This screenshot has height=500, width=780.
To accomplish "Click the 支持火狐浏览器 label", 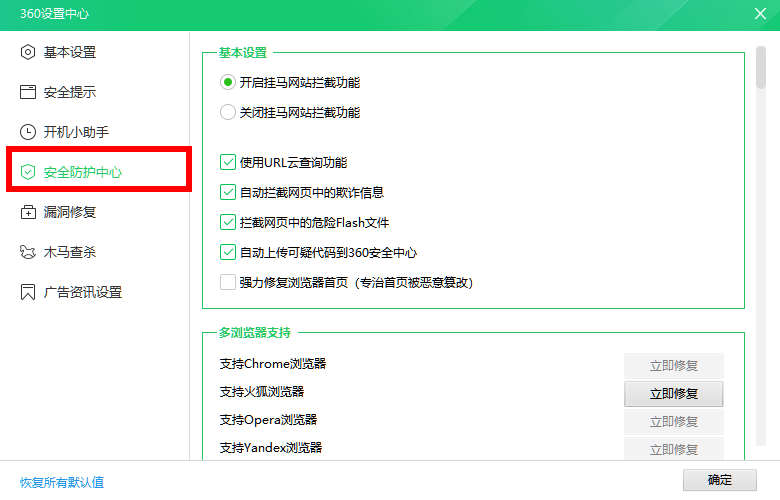I will (262, 392).
